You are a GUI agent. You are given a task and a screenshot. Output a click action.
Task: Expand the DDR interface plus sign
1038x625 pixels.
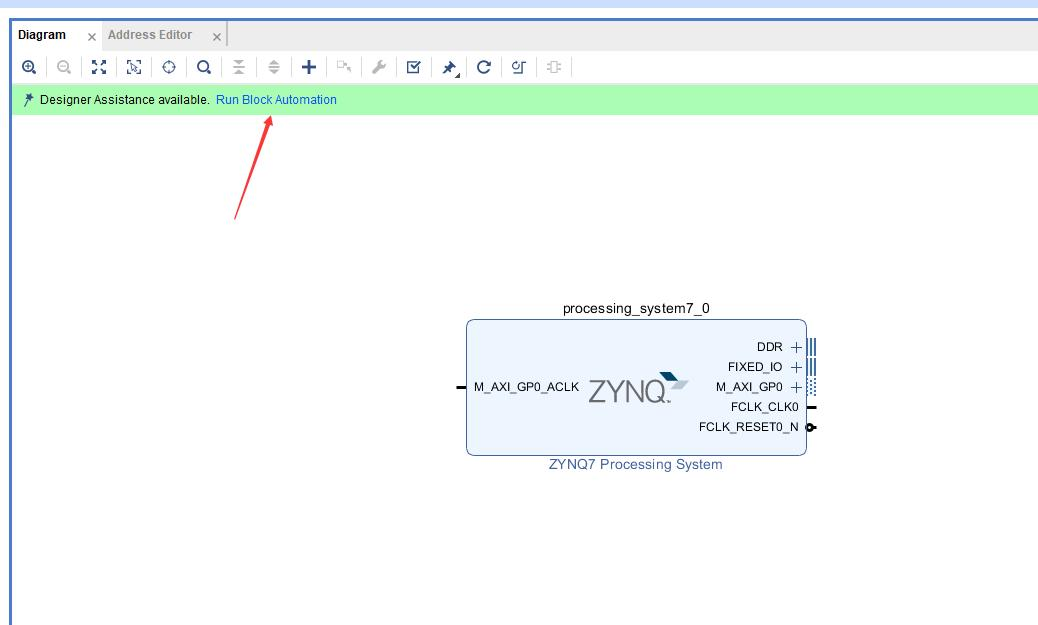[x=796, y=347]
